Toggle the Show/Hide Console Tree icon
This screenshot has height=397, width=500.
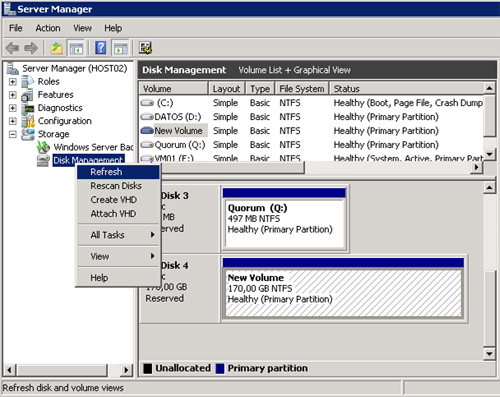(x=76, y=48)
